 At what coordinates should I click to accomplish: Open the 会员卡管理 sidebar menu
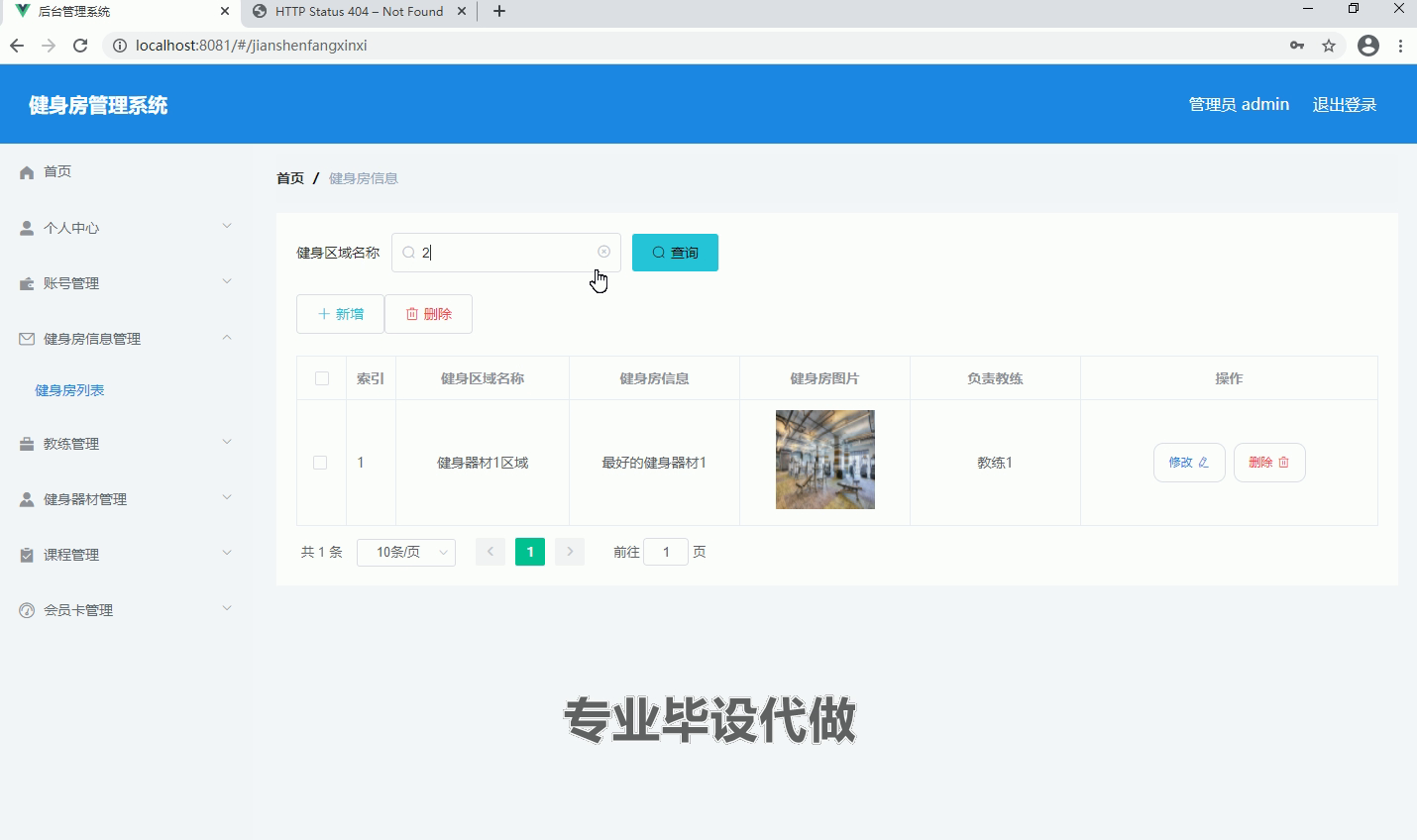click(x=126, y=610)
